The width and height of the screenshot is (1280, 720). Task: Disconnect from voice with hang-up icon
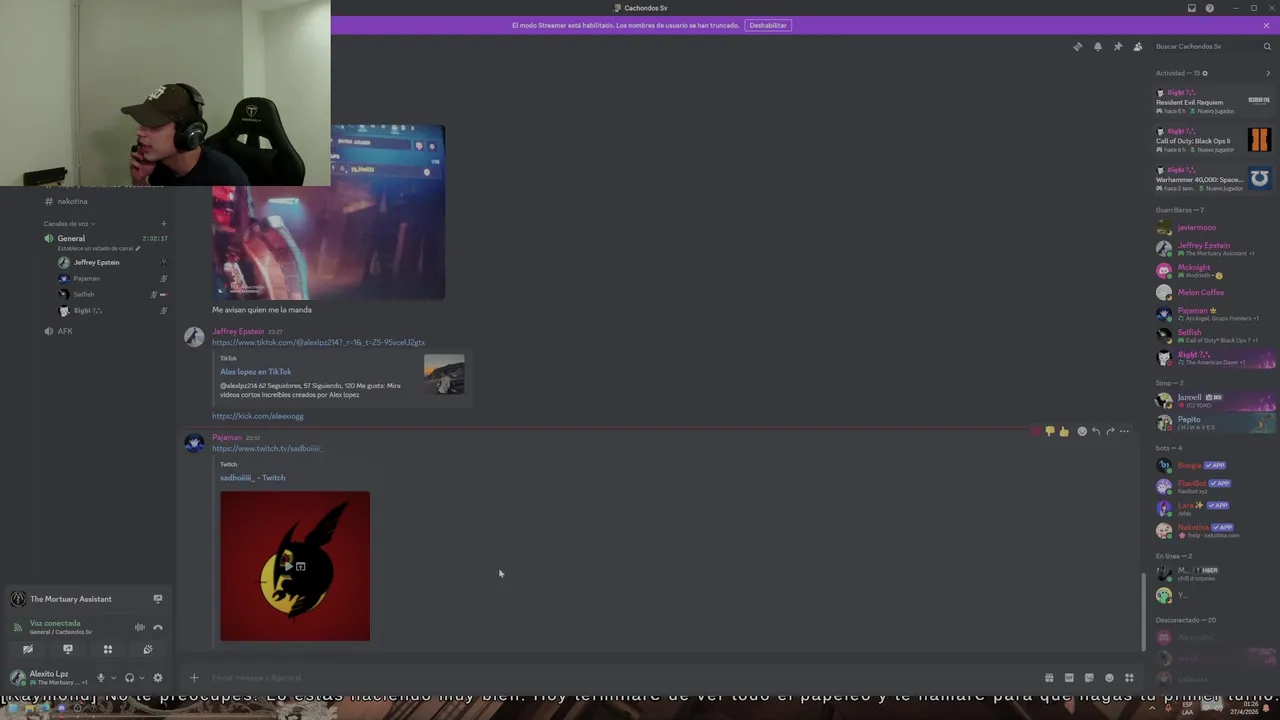[x=158, y=627]
